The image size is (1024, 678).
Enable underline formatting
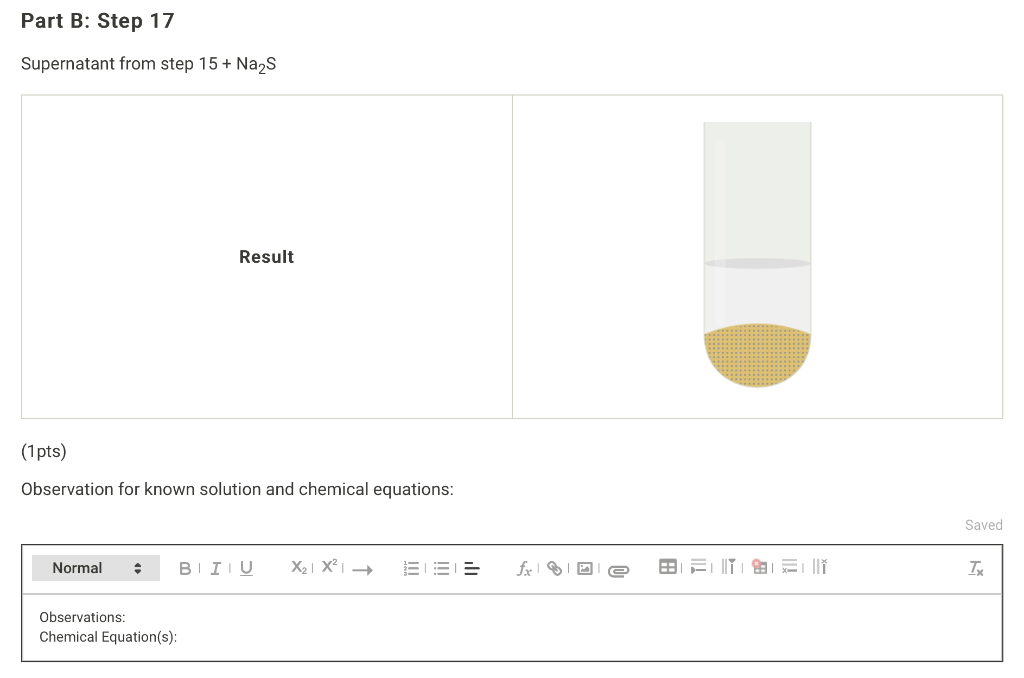[245, 568]
